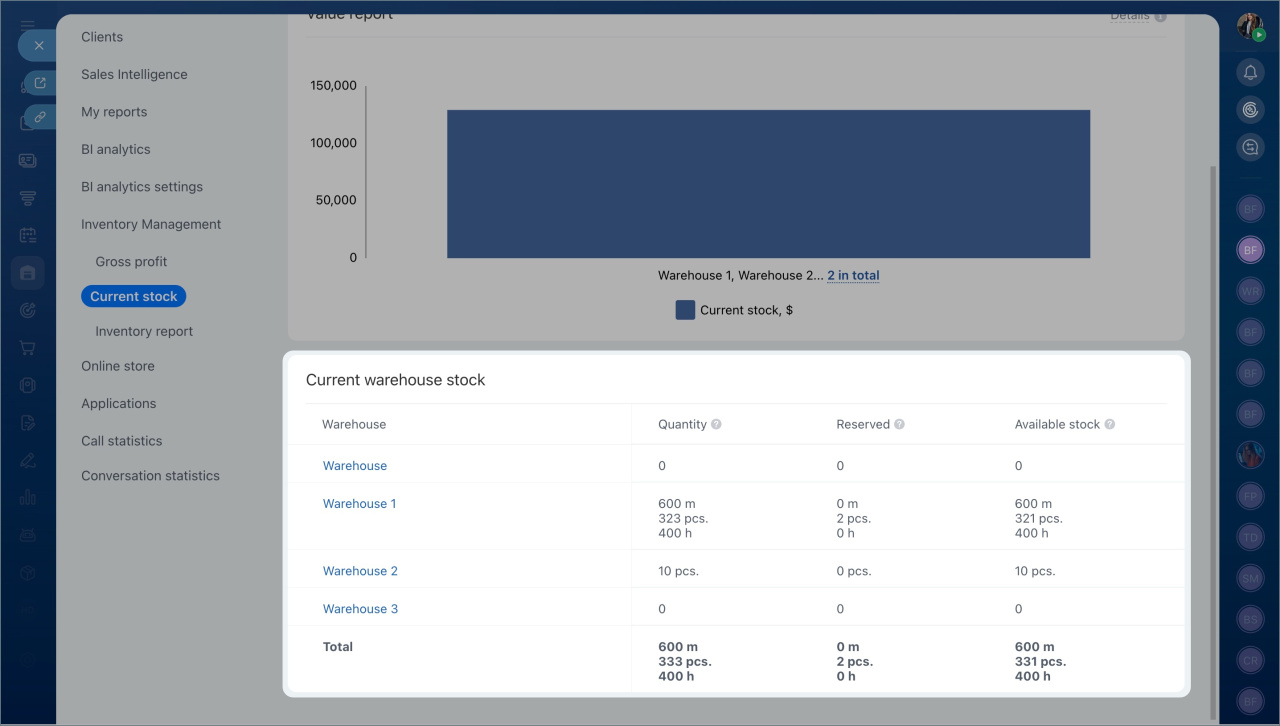Click the shopping cart icon in sidebar

[x=28, y=348]
